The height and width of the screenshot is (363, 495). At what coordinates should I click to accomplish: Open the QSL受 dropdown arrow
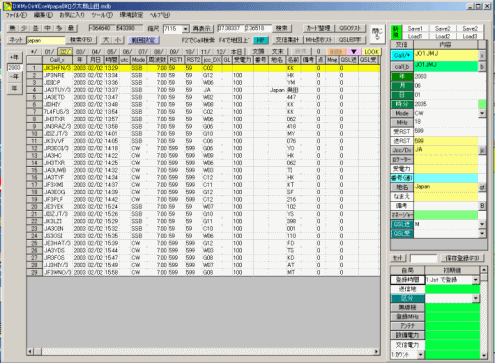(482, 233)
